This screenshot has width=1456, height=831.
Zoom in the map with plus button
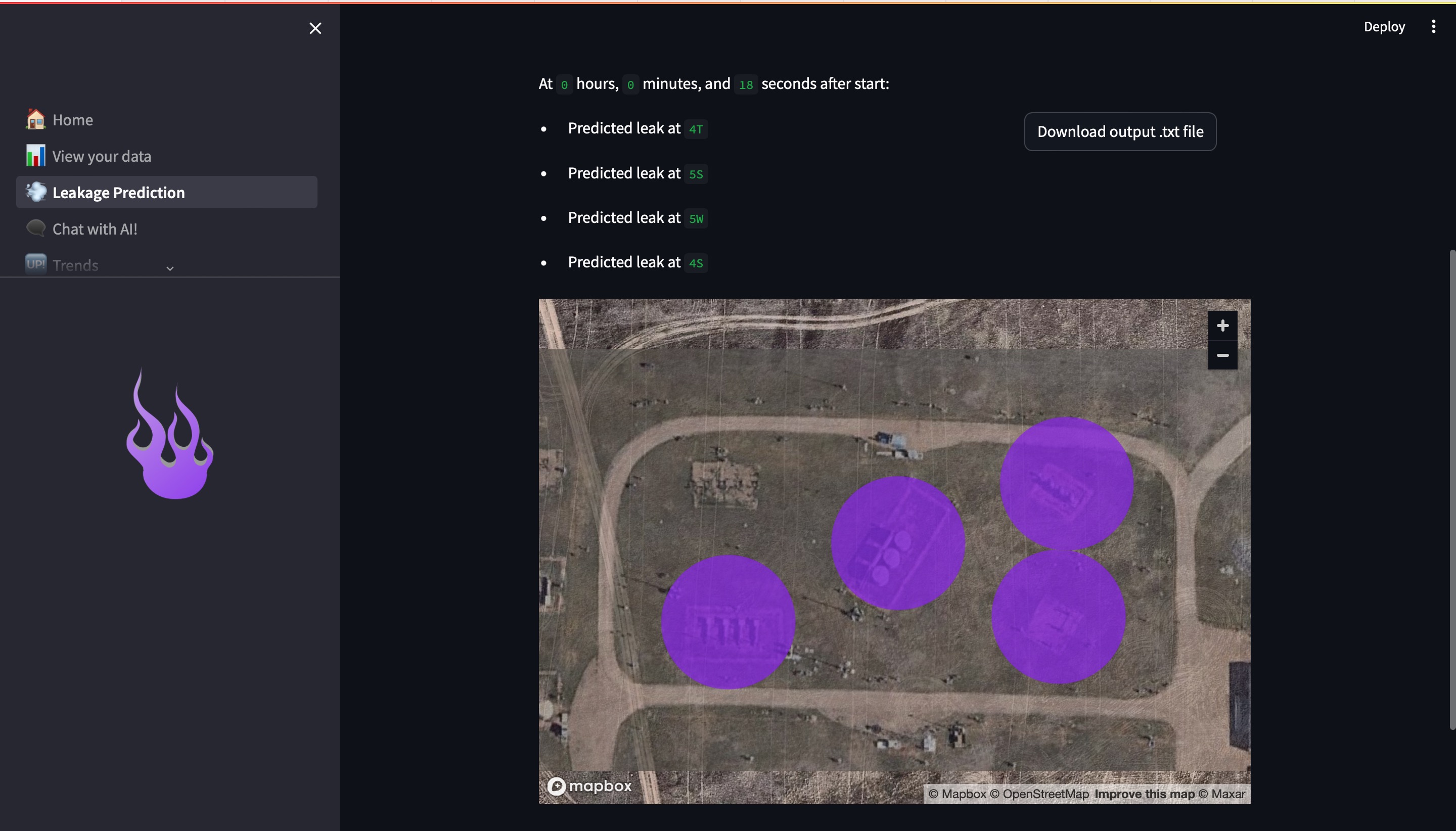(1222, 326)
